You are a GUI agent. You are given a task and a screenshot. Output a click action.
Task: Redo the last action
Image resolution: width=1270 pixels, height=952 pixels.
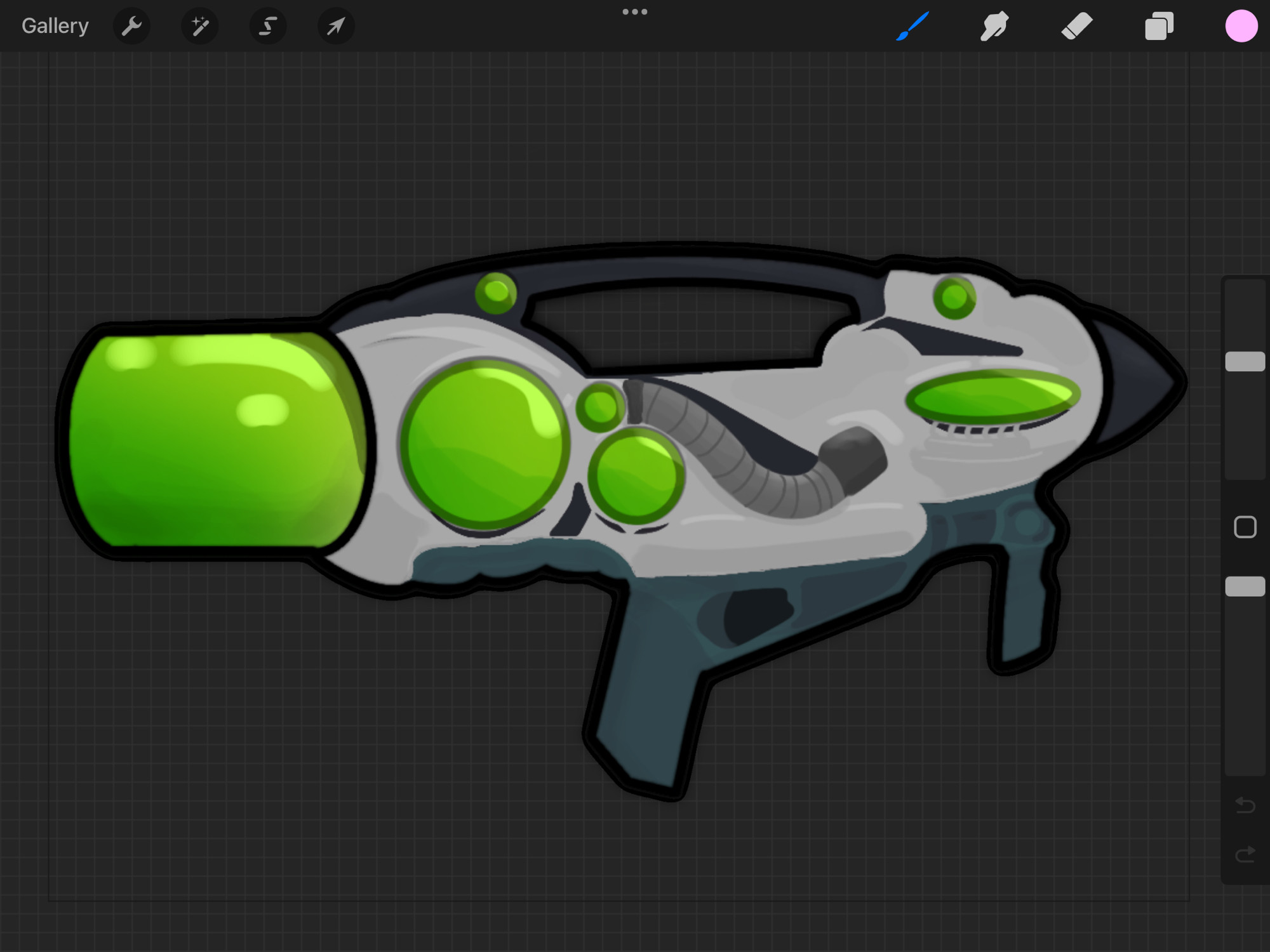(1245, 854)
